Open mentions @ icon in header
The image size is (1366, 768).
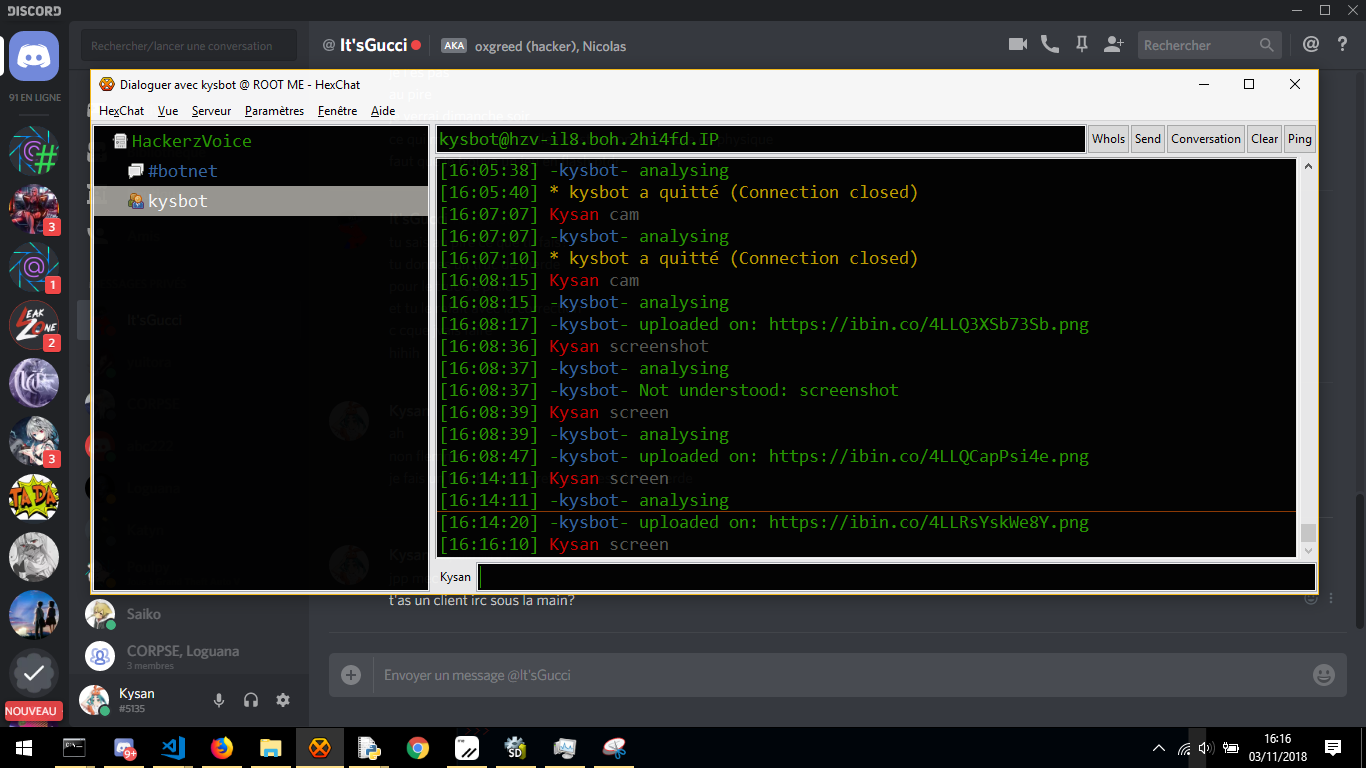(x=1311, y=44)
